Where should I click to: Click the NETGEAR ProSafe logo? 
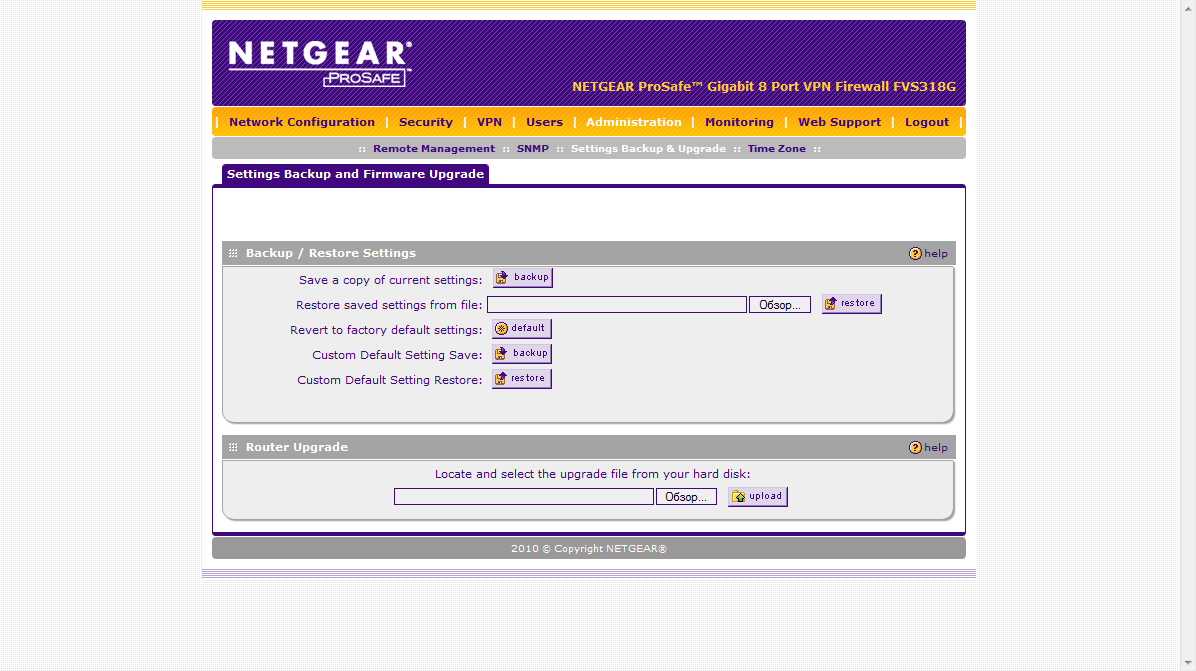coord(320,63)
